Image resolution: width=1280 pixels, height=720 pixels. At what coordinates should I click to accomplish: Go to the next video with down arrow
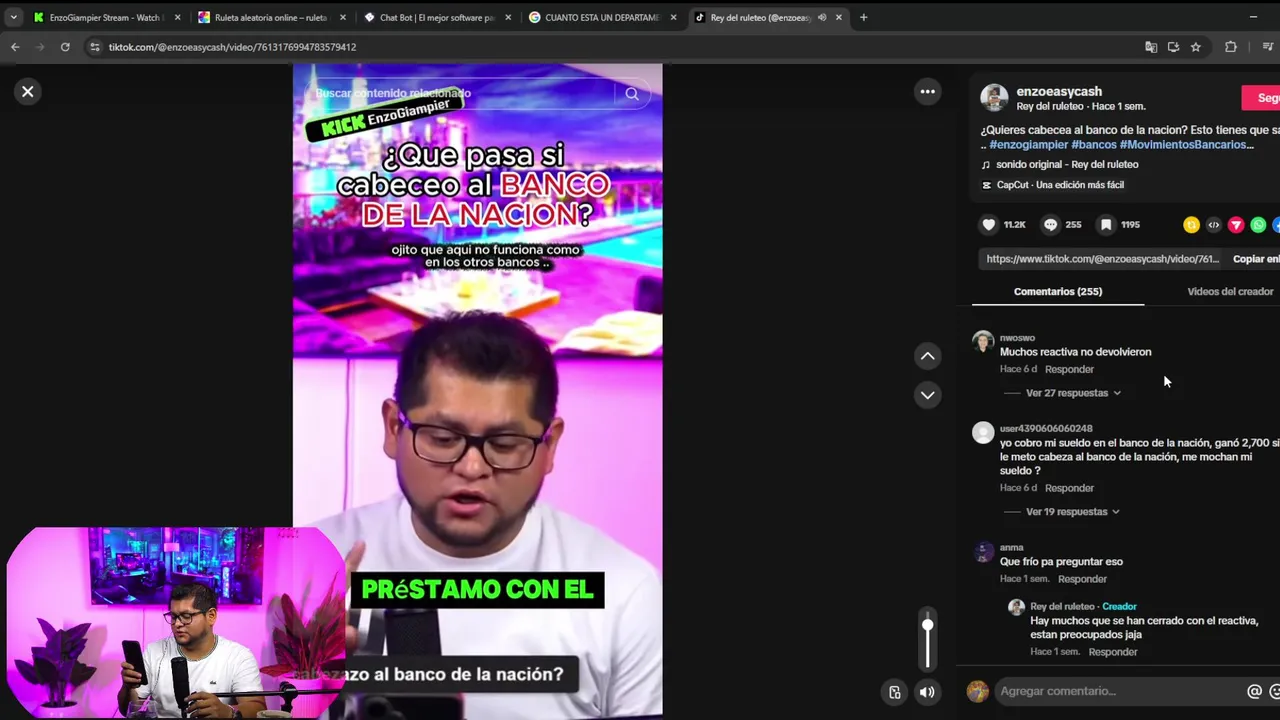(x=928, y=395)
